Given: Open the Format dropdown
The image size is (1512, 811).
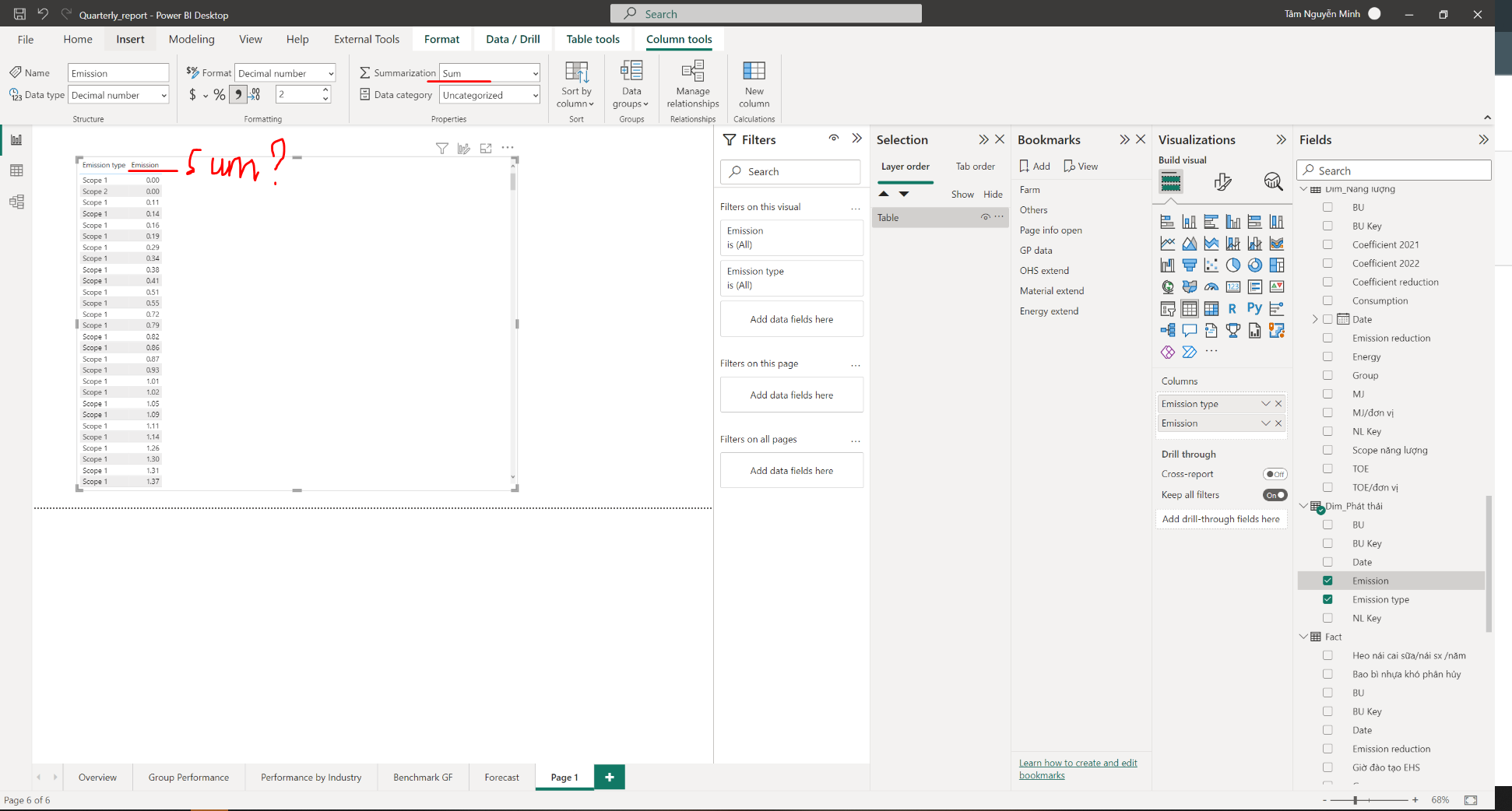Looking at the screenshot, I should [285, 73].
